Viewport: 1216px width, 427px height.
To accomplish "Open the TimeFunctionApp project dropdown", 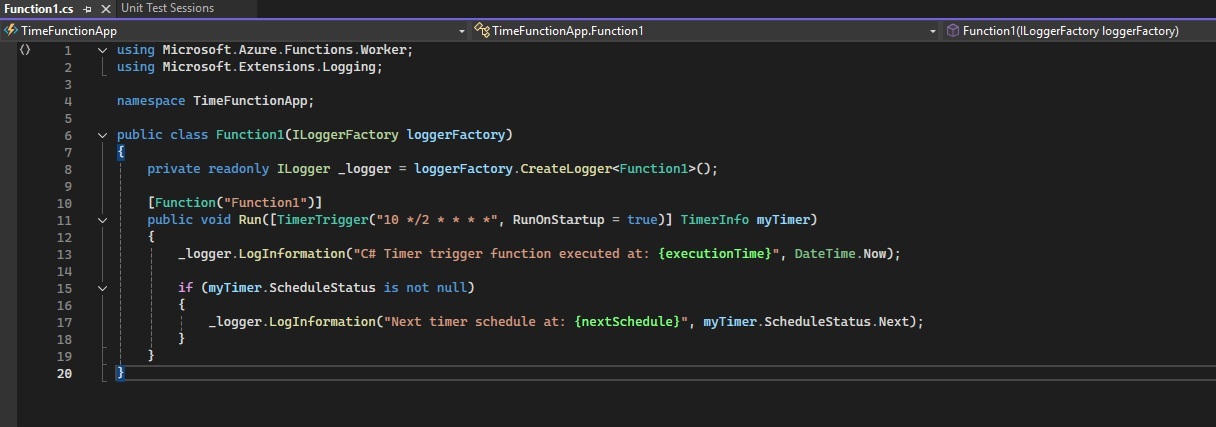I will pyautogui.click(x=462, y=31).
